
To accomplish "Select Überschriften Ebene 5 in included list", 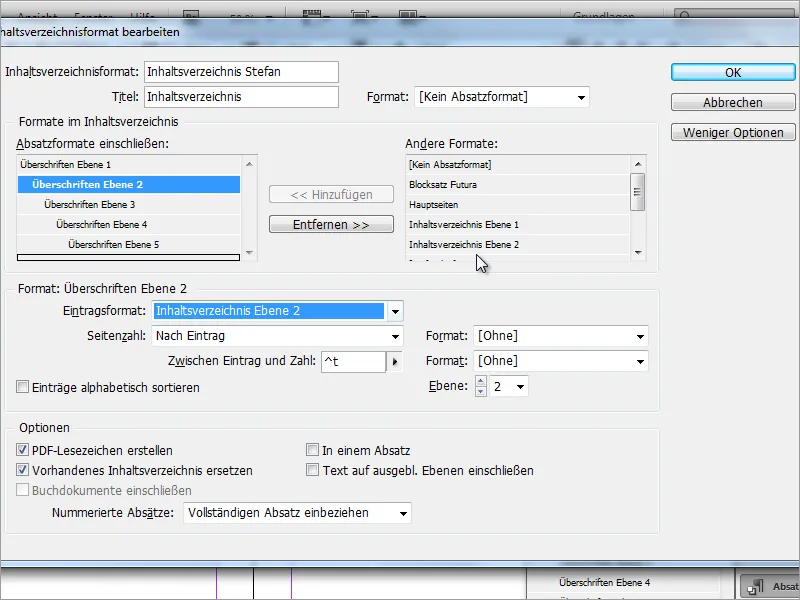I will click(x=129, y=244).
